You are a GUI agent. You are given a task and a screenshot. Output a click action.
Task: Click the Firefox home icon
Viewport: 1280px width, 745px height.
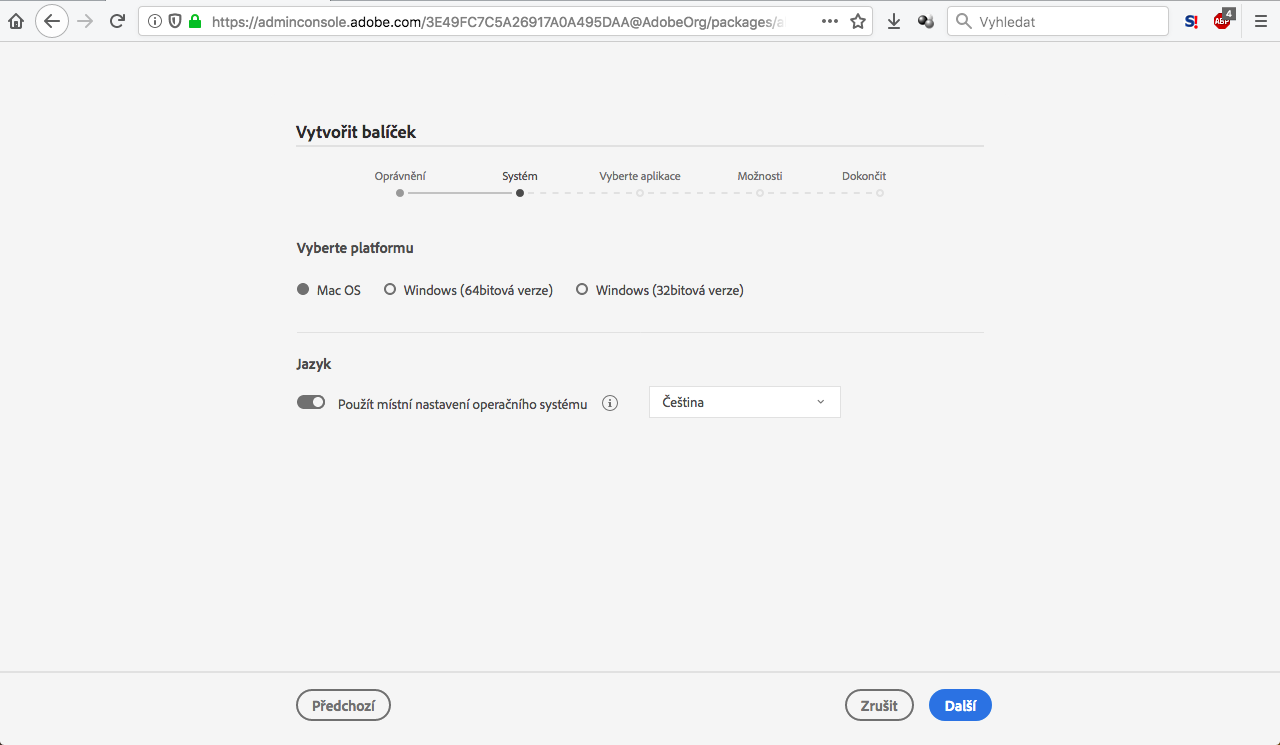(x=15, y=21)
